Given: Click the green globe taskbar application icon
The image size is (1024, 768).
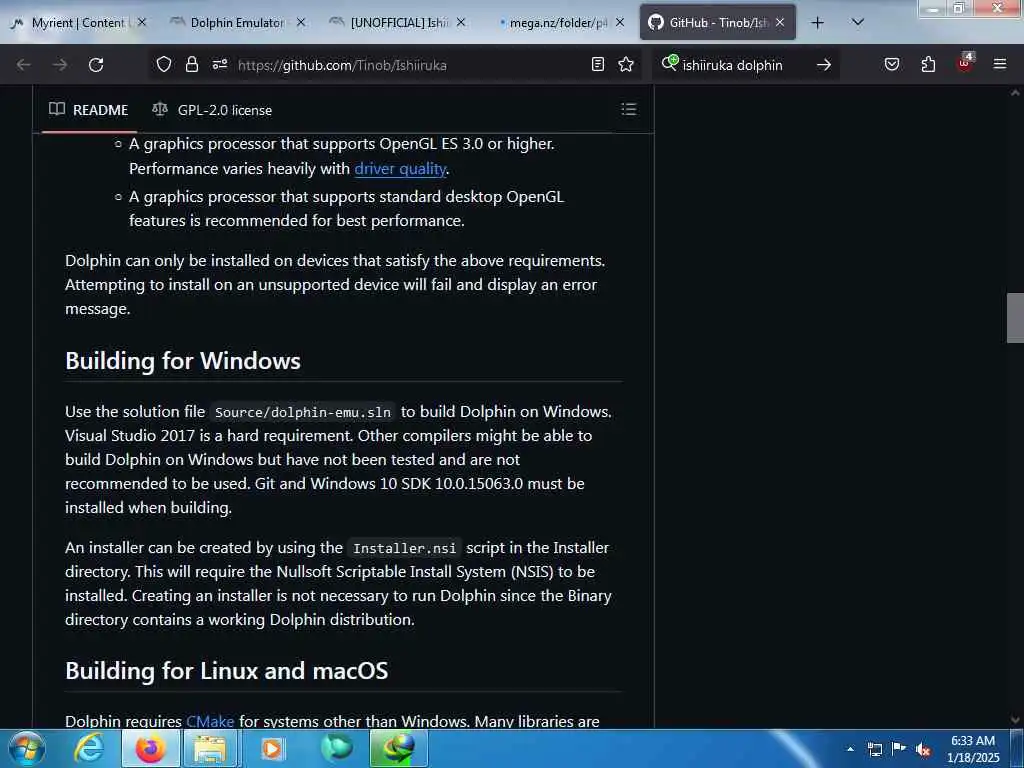Looking at the screenshot, I should [398, 748].
